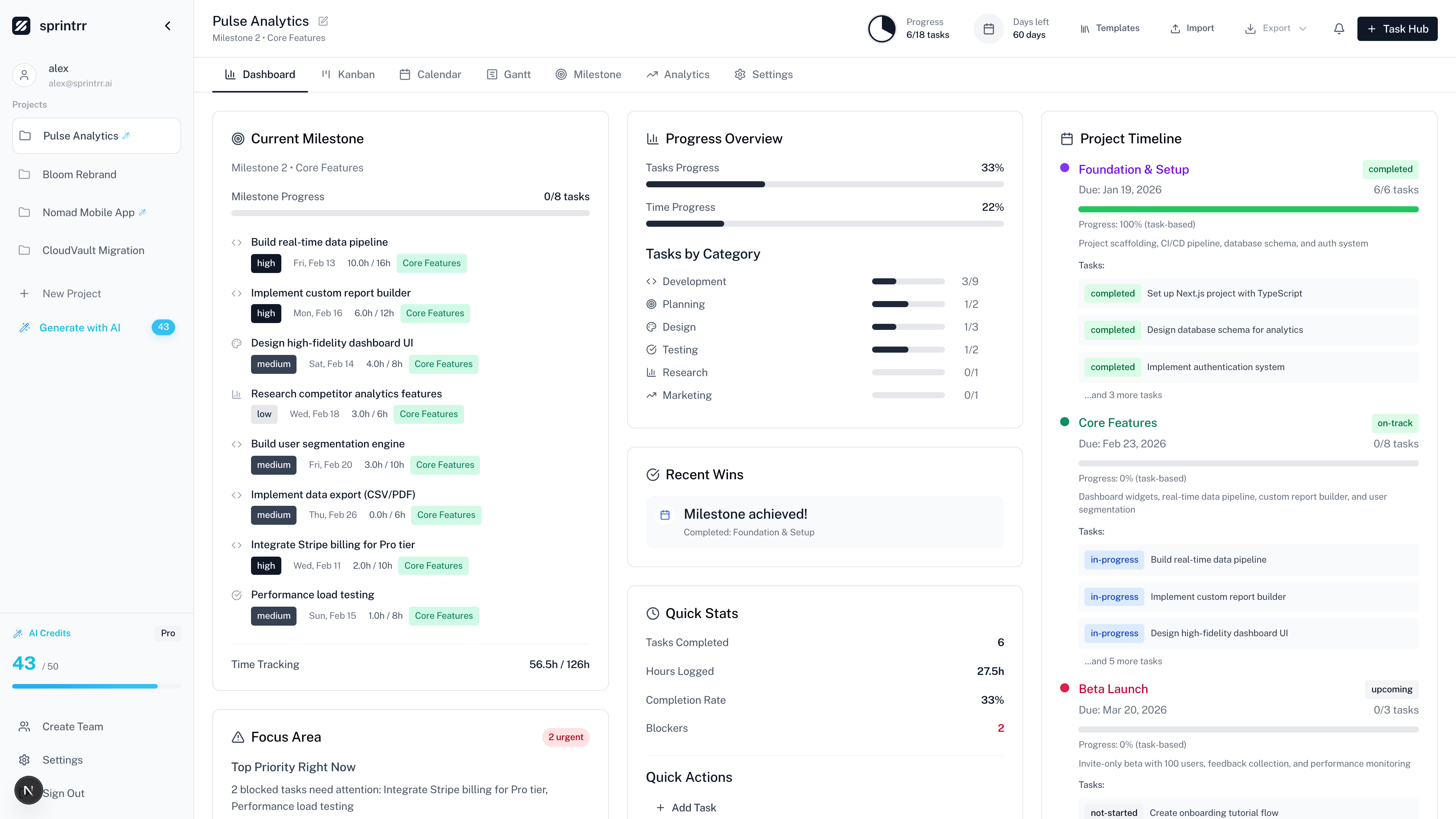The width and height of the screenshot is (1456, 819).
Task: Open Templates from the top bar
Action: point(1109,28)
